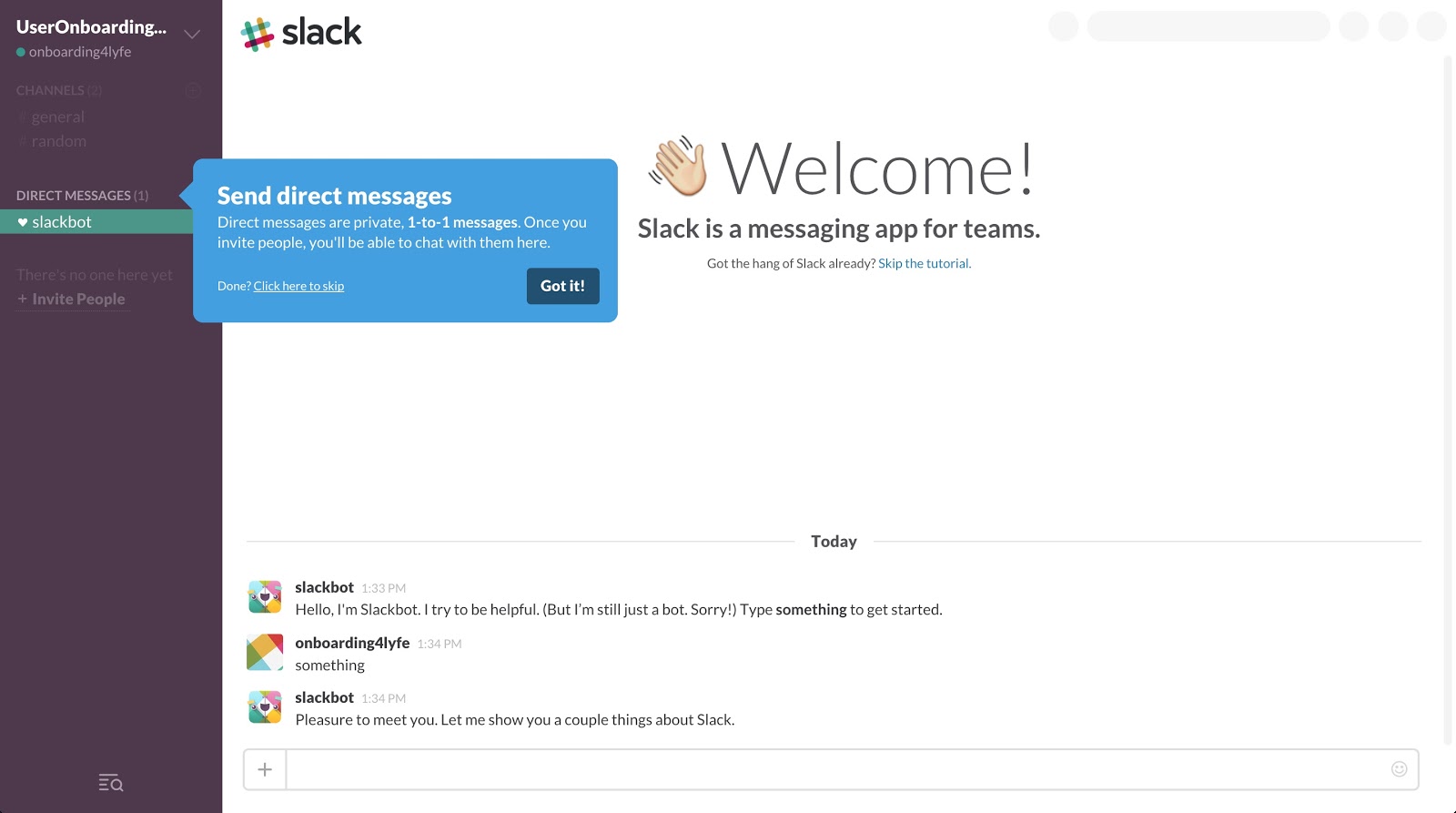Click slackbot's avatar in the first message
The image size is (1456, 813).
[265, 597]
